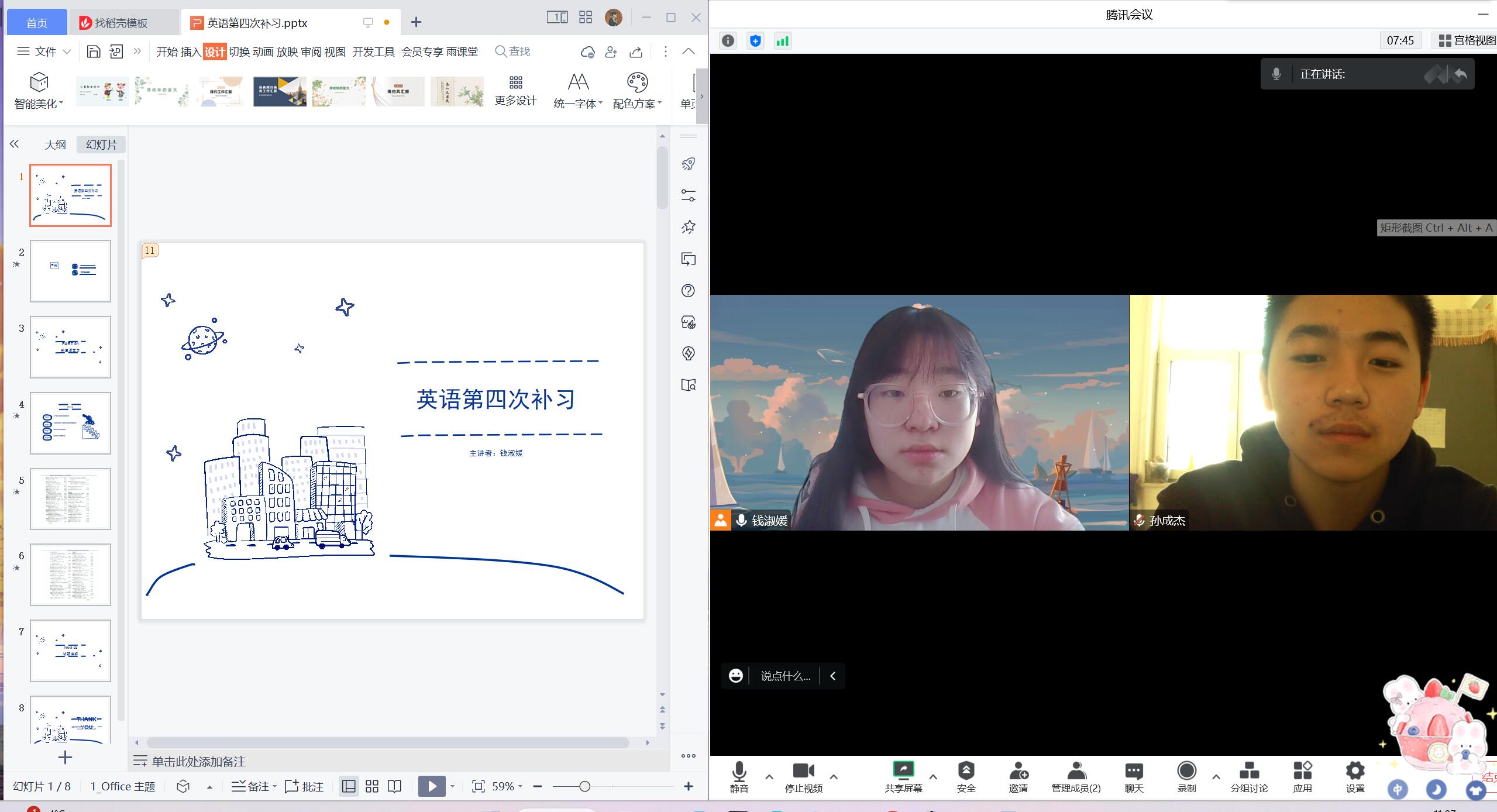
Task: Open Chat (聊天) in meeting toolbar
Action: coord(1134,777)
